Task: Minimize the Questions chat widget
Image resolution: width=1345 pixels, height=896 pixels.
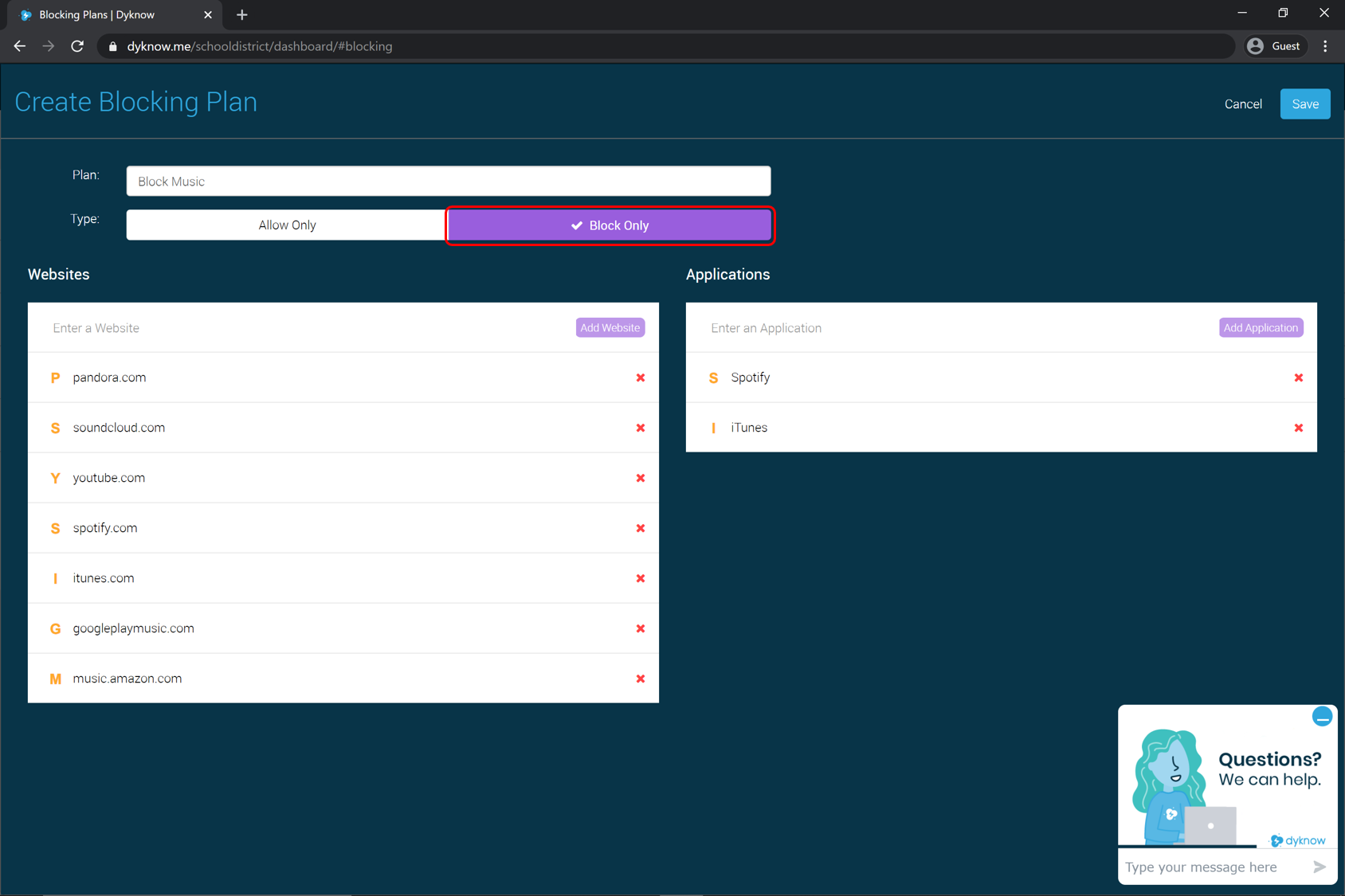Action: [1322, 717]
